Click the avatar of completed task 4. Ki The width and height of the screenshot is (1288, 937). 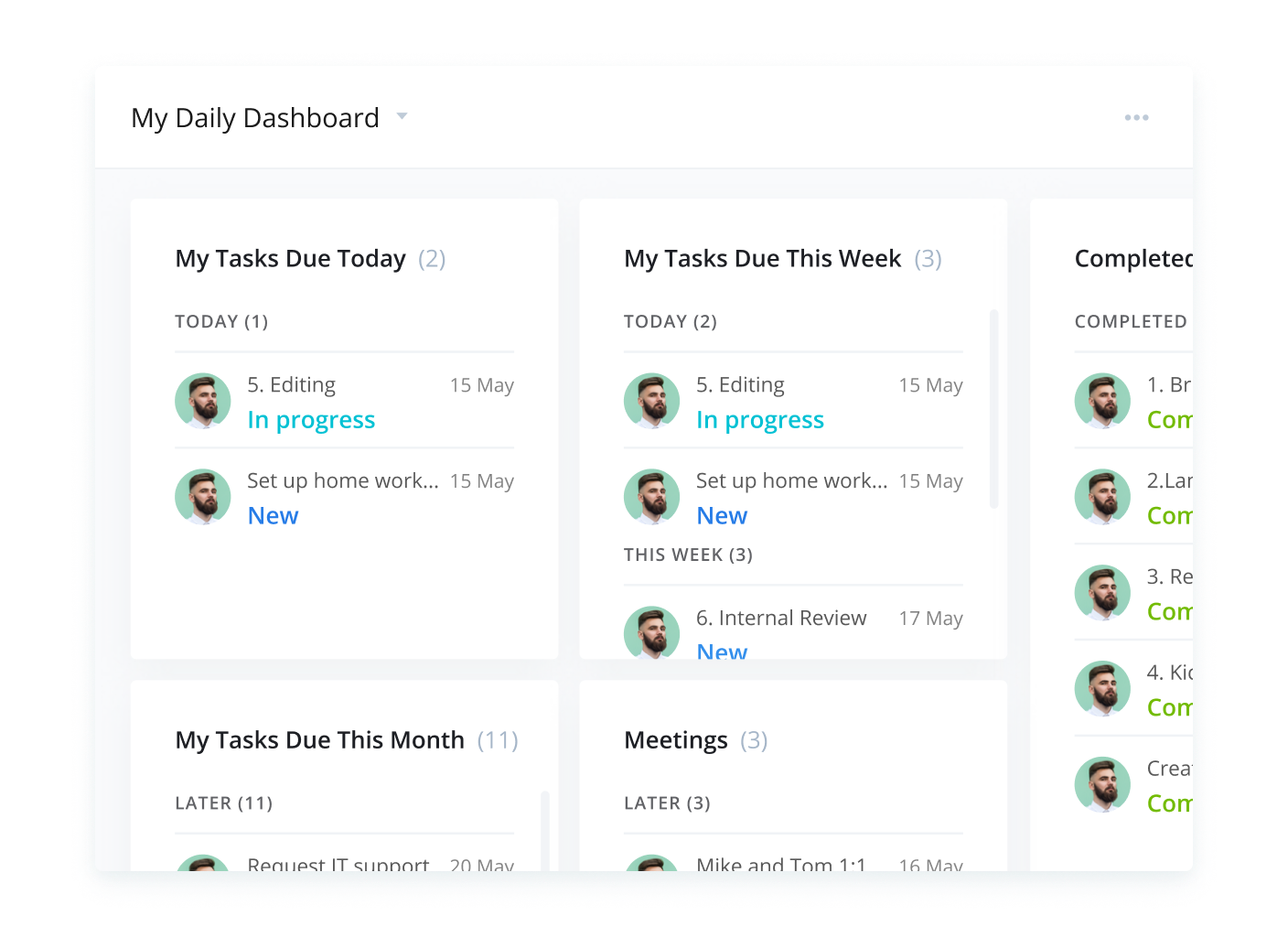pyautogui.click(x=1102, y=689)
